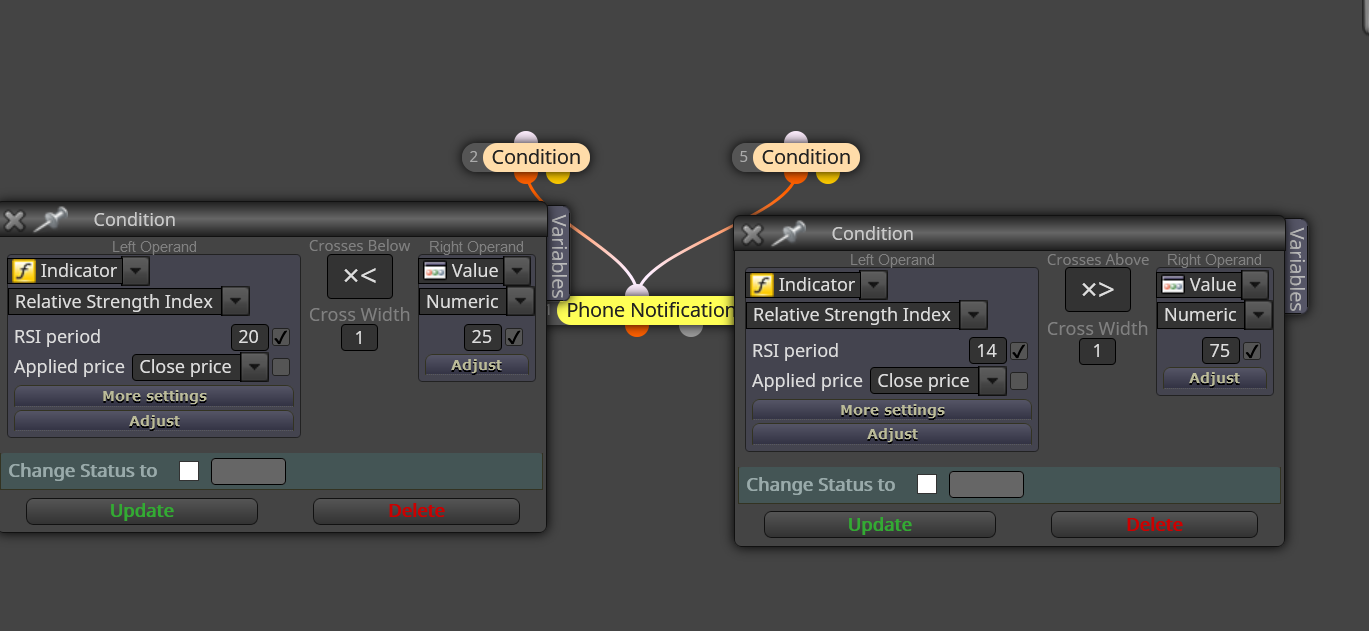Toggle checkbox beside value 25
Viewport: 1369px width, 631px height.
click(514, 337)
